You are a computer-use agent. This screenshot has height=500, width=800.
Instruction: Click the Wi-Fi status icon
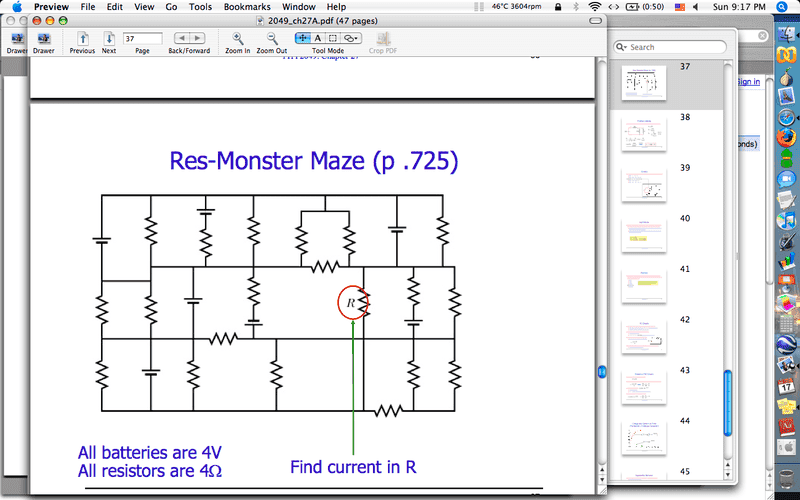point(594,7)
